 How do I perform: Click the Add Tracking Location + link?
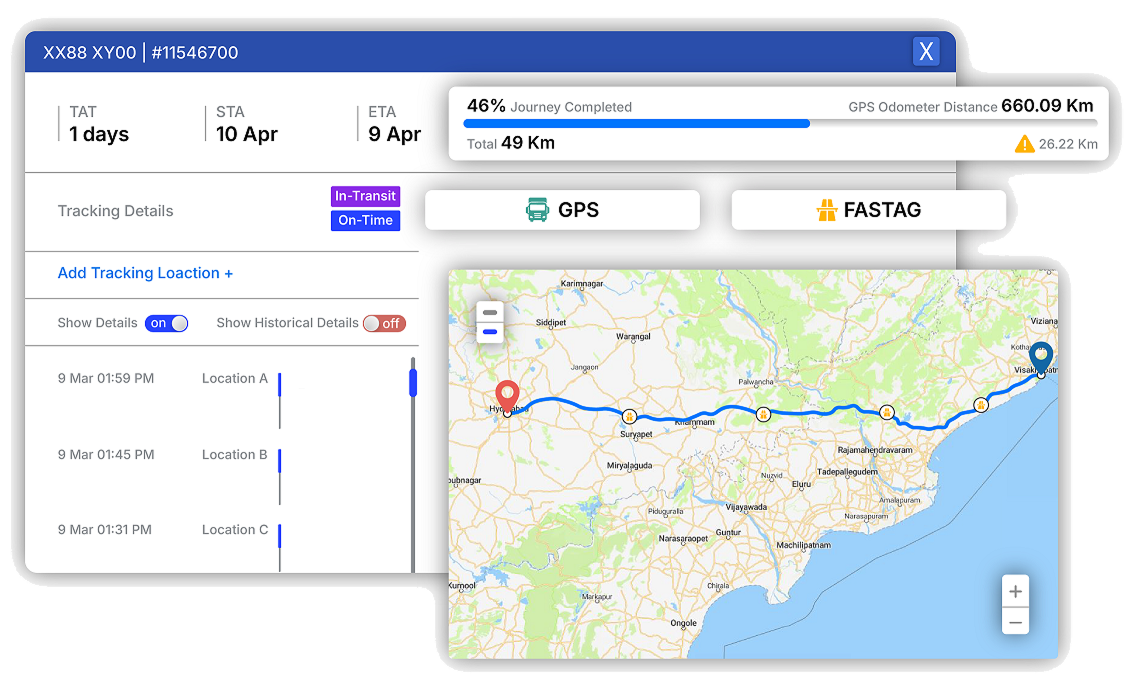click(145, 273)
